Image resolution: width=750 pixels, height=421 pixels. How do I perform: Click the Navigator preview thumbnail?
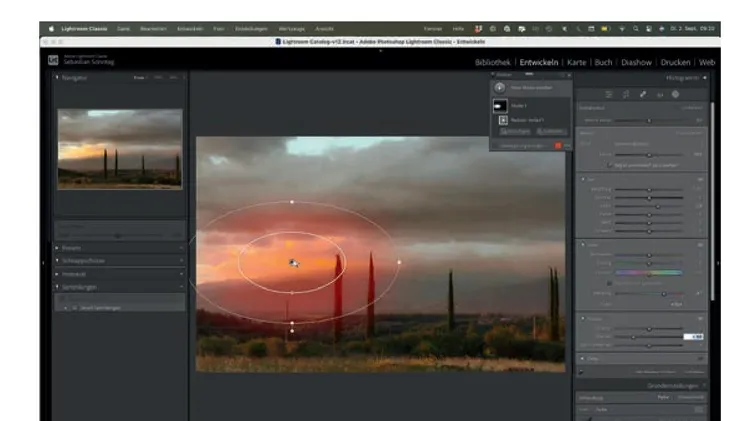click(x=119, y=148)
